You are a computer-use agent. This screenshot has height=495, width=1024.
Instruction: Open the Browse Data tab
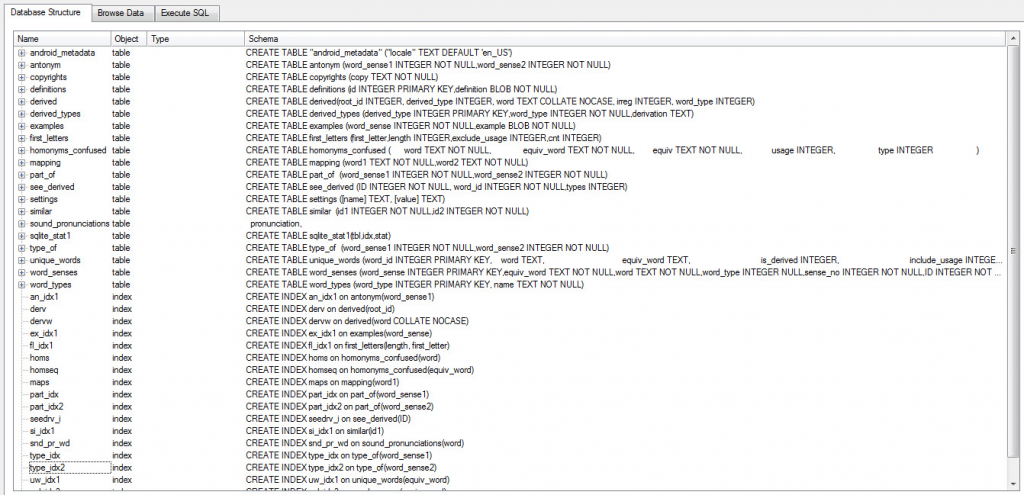tap(123, 12)
